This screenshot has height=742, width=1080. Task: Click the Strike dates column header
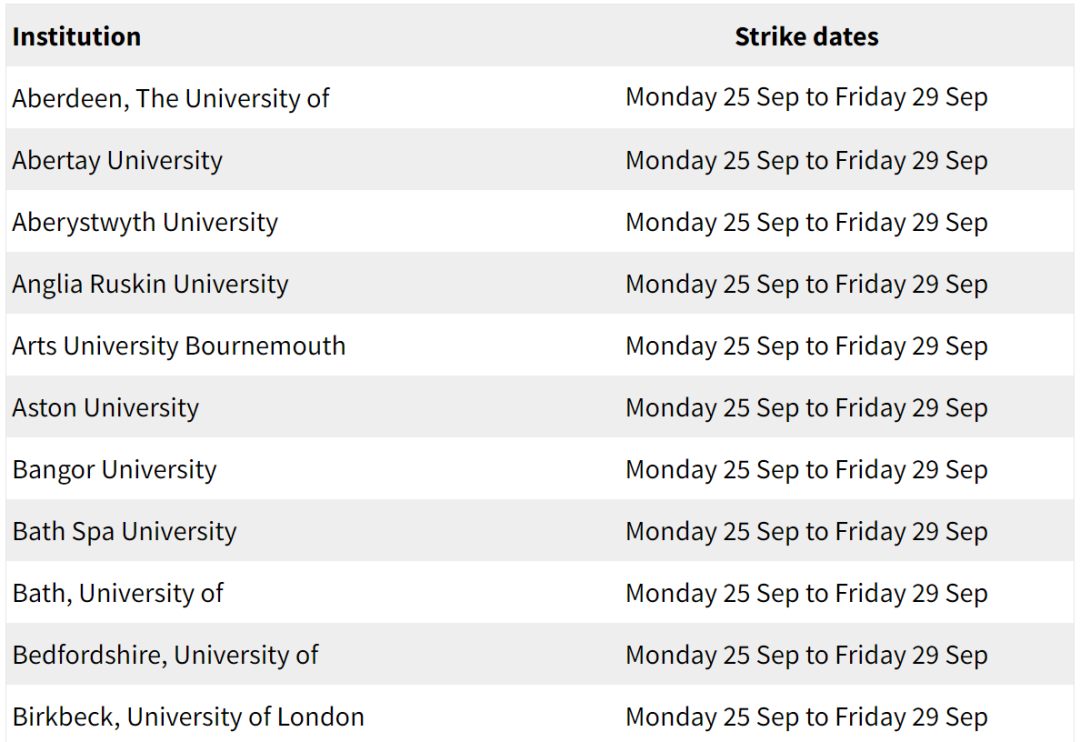(x=807, y=37)
